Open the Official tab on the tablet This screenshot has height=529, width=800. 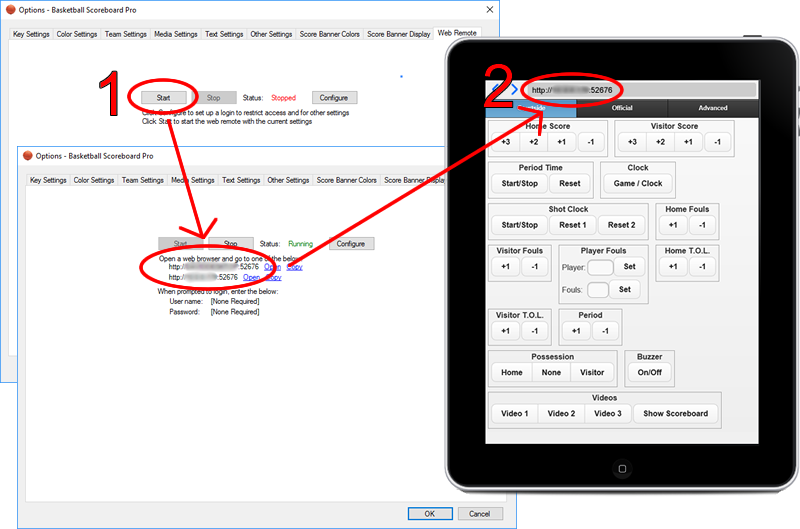(622, 108)
